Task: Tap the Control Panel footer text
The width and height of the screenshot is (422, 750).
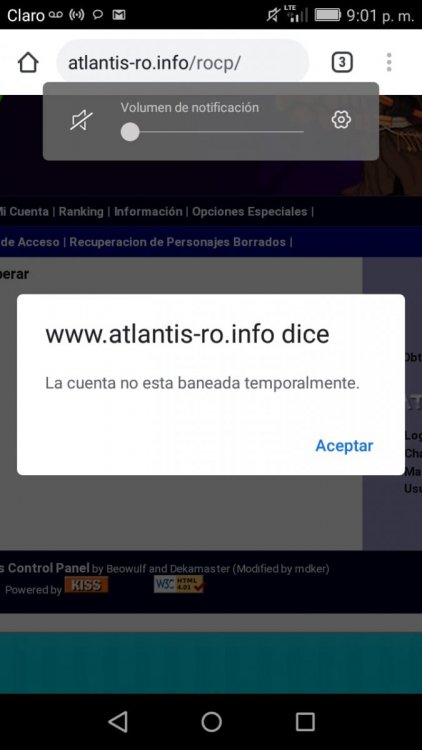Action: [x=49, y=568]
